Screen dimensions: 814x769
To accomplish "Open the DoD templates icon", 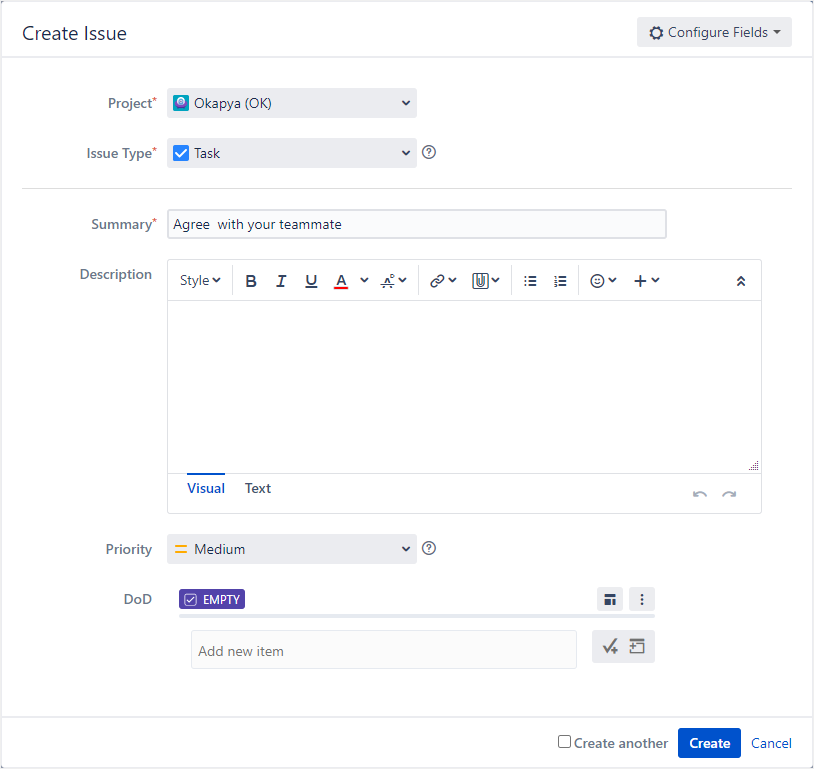I will (609, 599).
